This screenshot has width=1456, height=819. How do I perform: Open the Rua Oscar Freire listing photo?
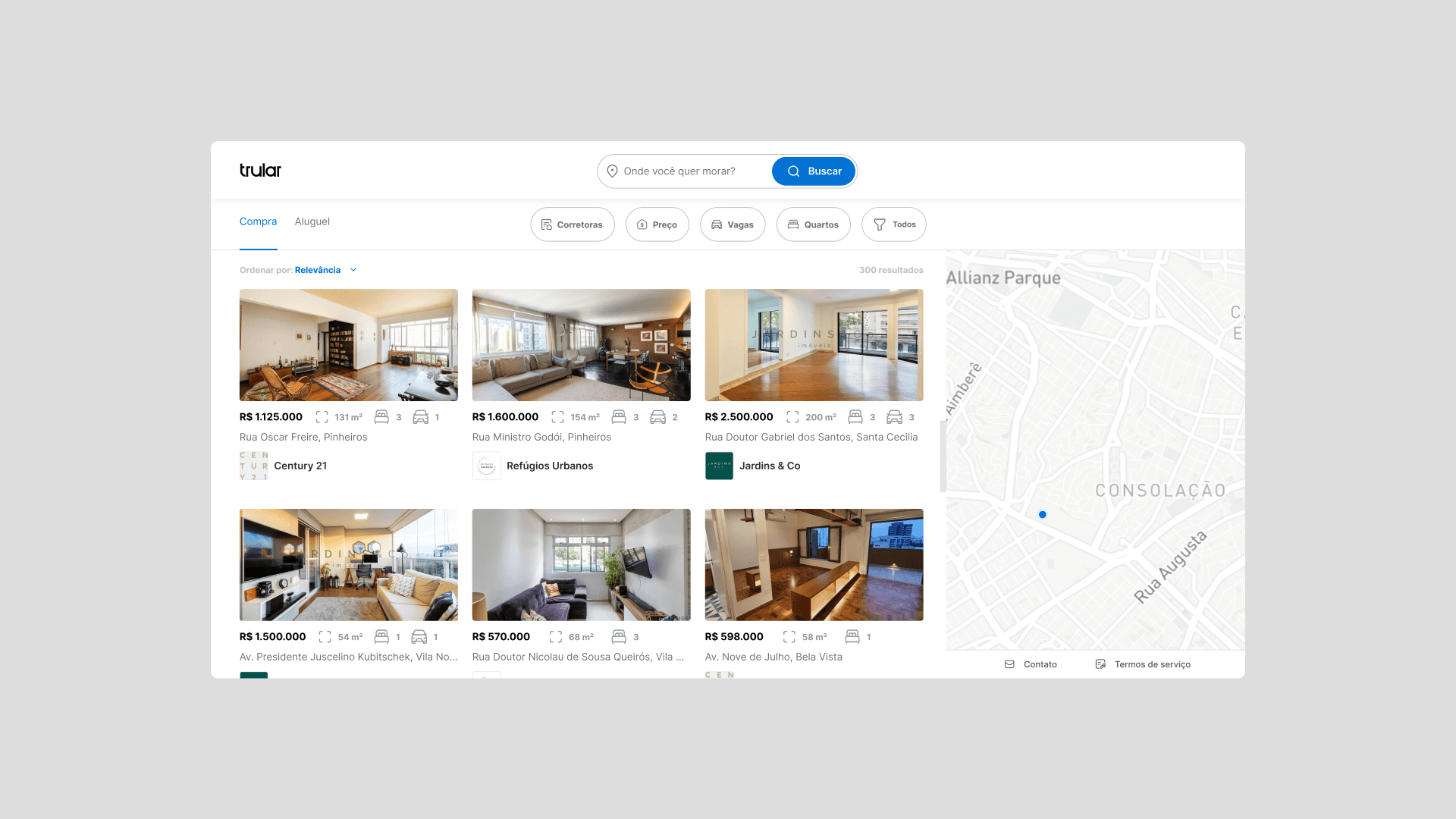pyautogui.click(x=348, y=345)
